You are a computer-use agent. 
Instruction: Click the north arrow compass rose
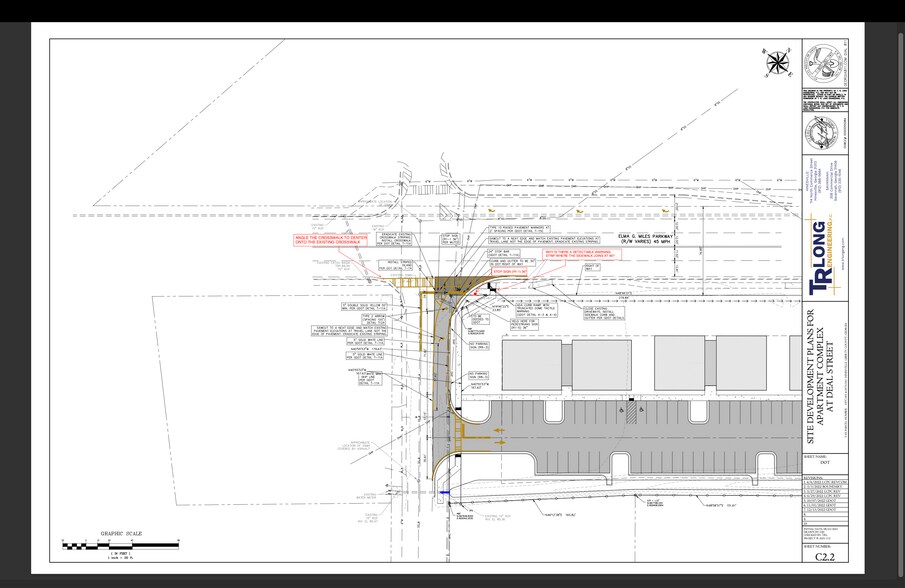click(x=777, y=63)
